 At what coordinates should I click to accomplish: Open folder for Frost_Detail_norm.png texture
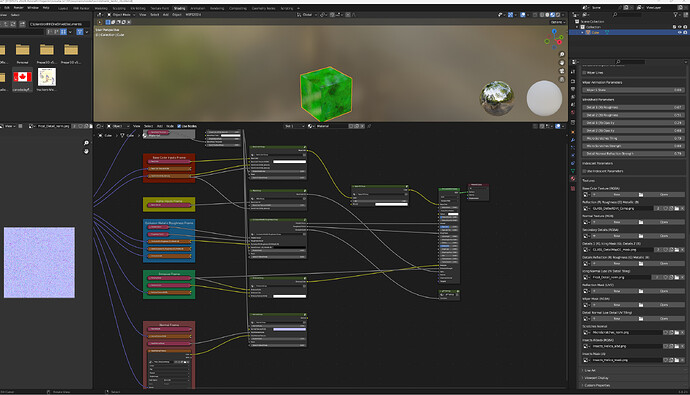677,277
